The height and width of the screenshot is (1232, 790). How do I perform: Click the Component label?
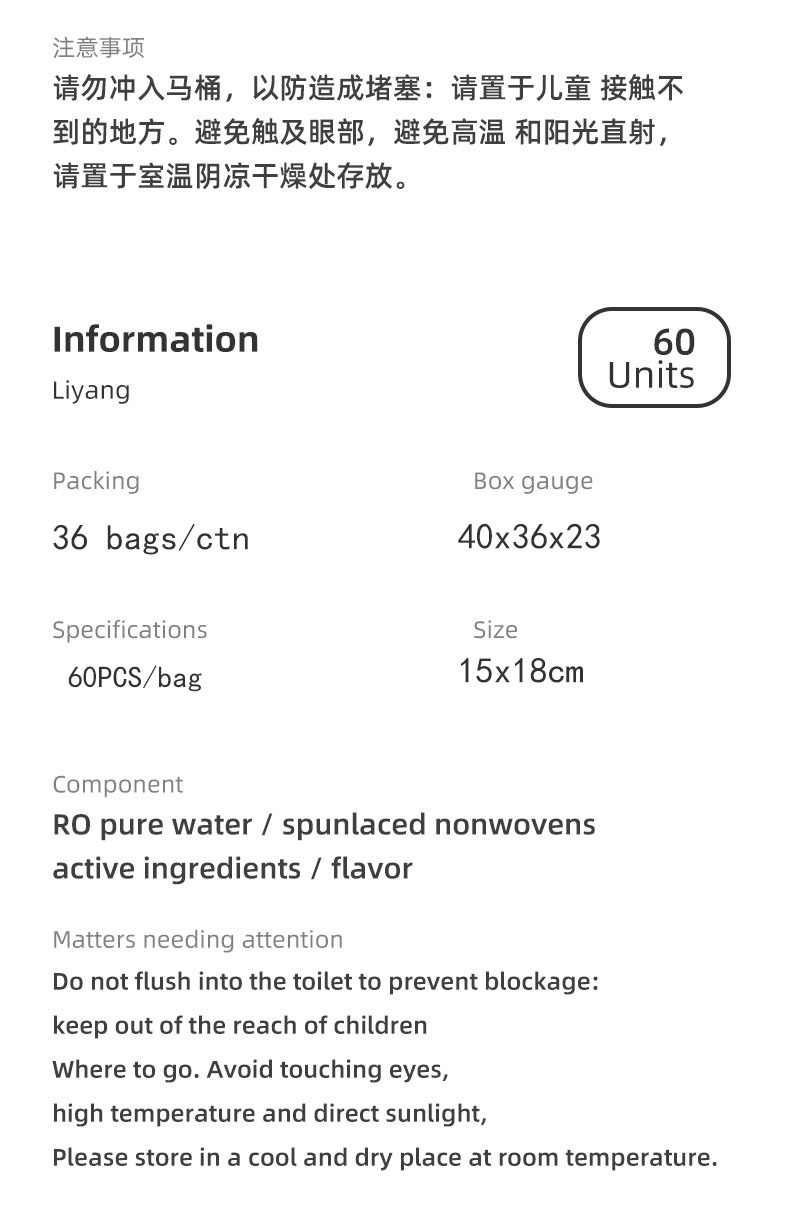pyautogui.click(x=118, y=785)
